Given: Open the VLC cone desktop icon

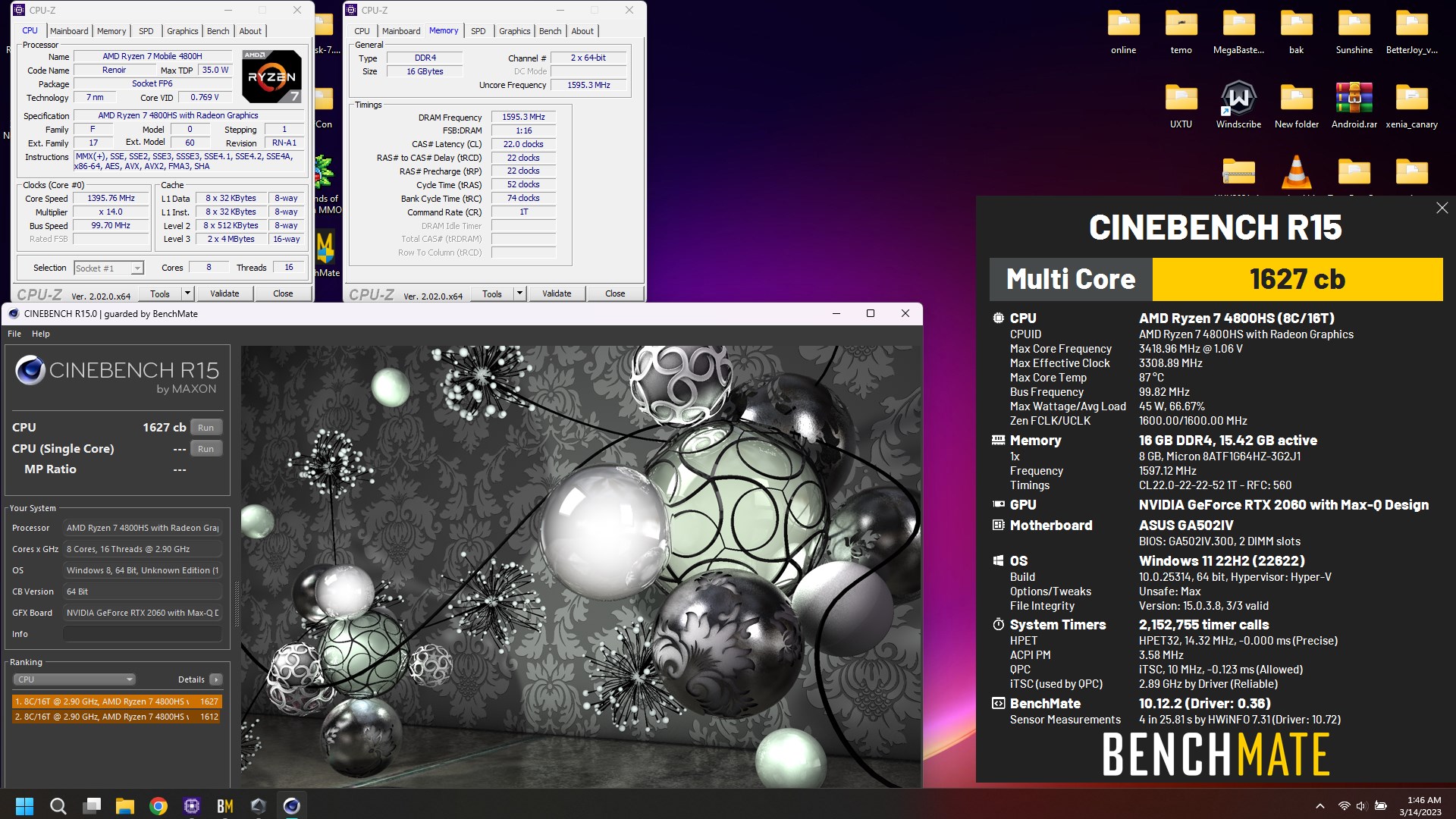Looking at the screenshot, I should [x=1296, y=173].
